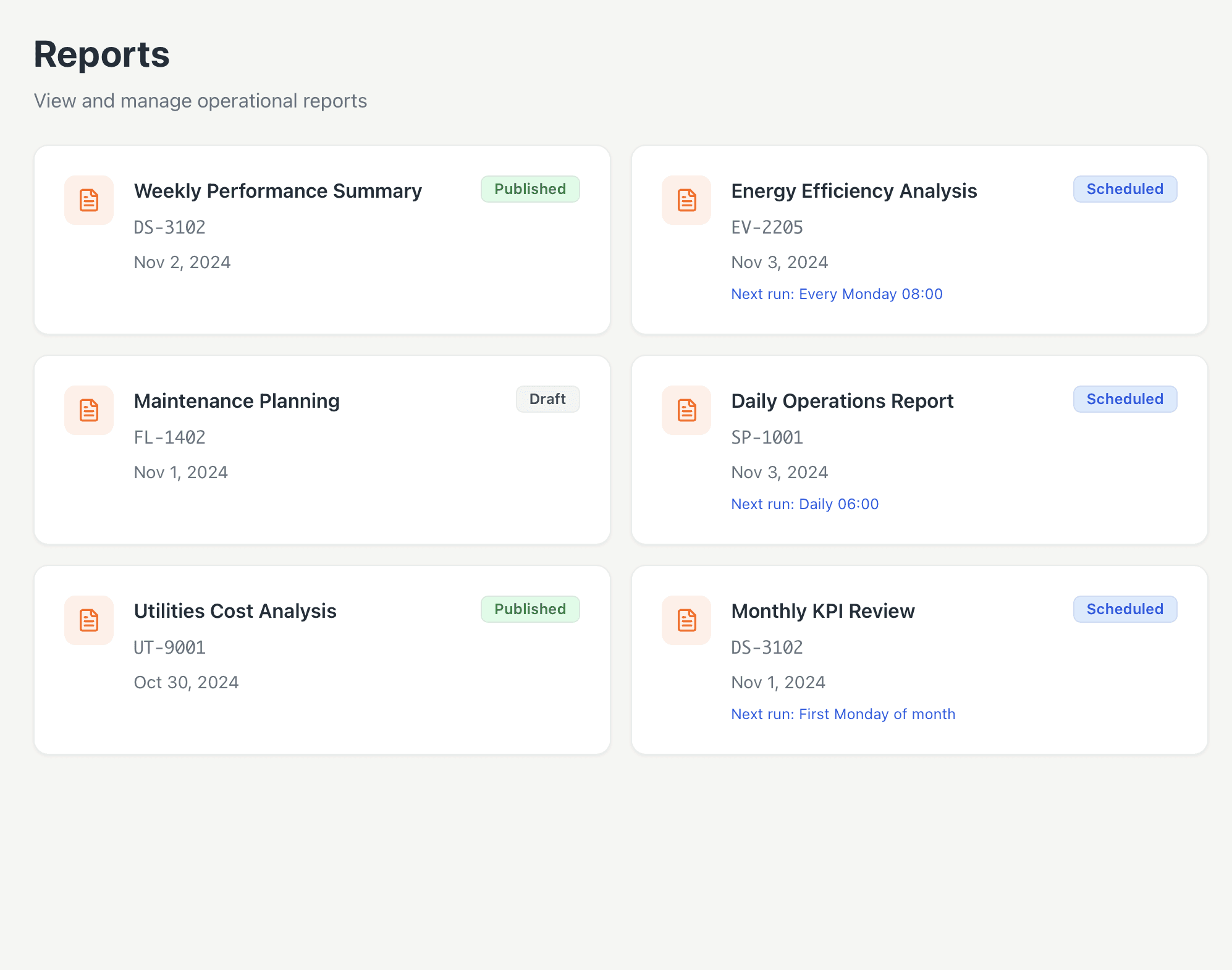The height and width of the screenshot is (970, 1232).
Task: Click Scheduled badge on Monthly KPI Review
Action: 1124,609
